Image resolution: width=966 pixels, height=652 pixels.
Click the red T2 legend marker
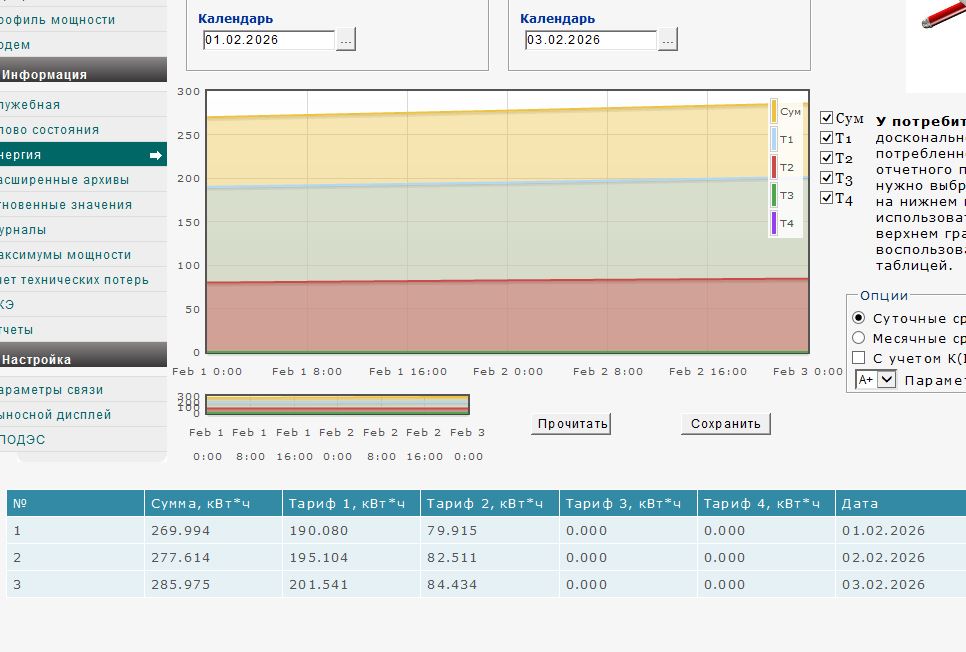pos(774,168)
